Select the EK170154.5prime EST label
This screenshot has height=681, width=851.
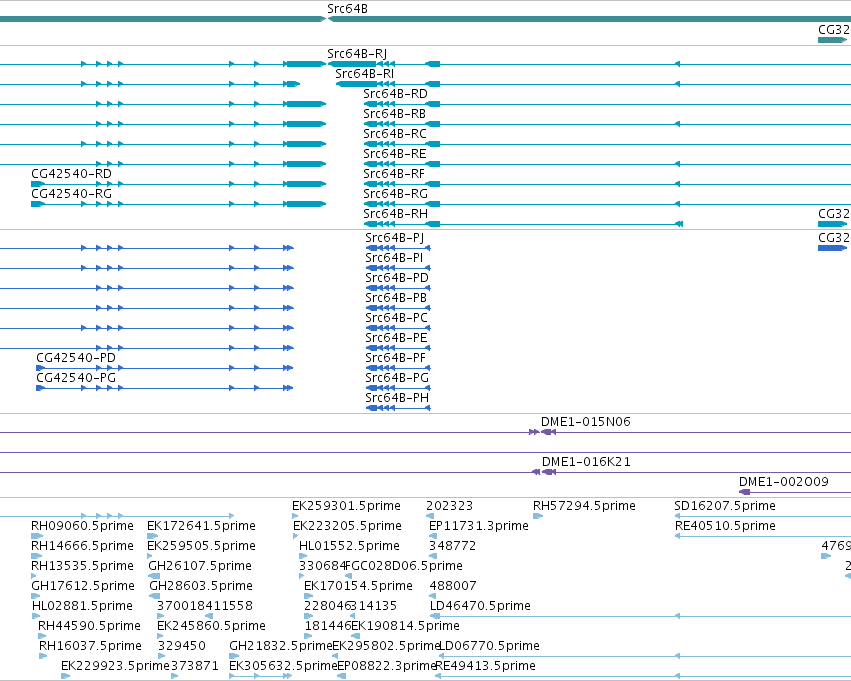[x=358, y=587]
